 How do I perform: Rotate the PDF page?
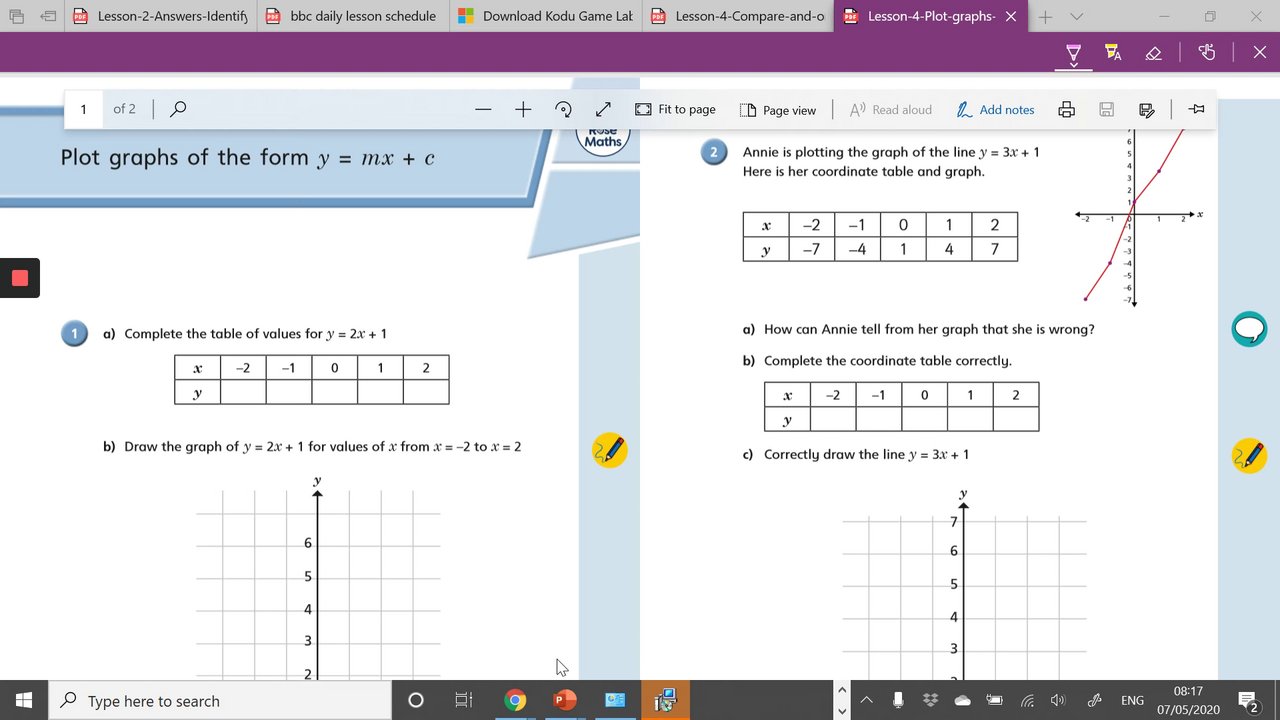(x=563, y=109)
